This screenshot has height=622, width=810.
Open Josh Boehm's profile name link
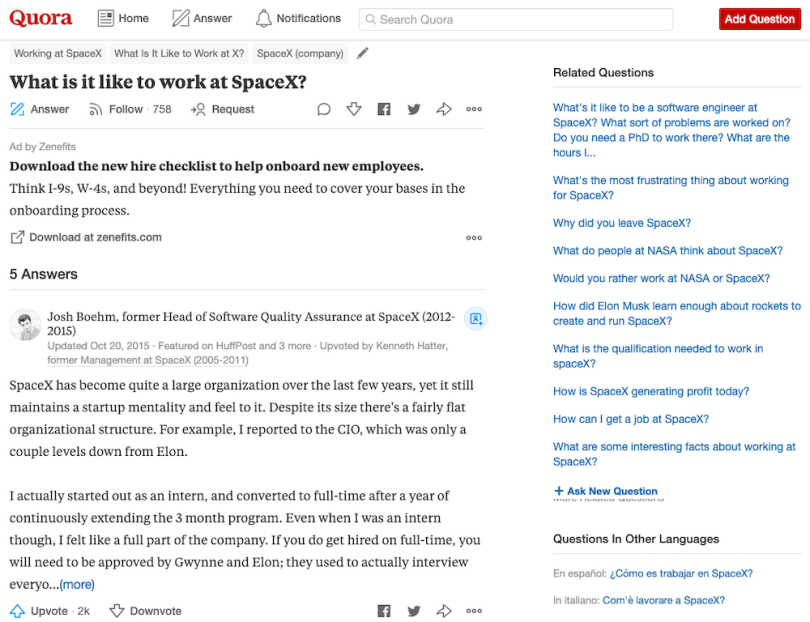tap(82, 317)
